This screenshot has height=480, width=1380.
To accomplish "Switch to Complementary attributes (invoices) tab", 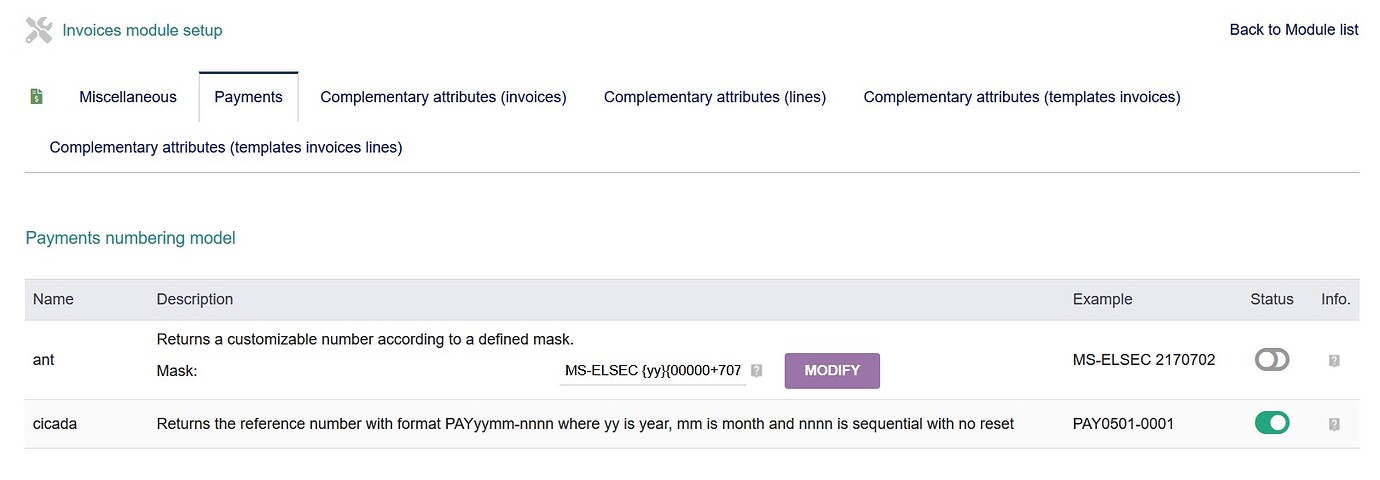I will click(x=443, y=97).
